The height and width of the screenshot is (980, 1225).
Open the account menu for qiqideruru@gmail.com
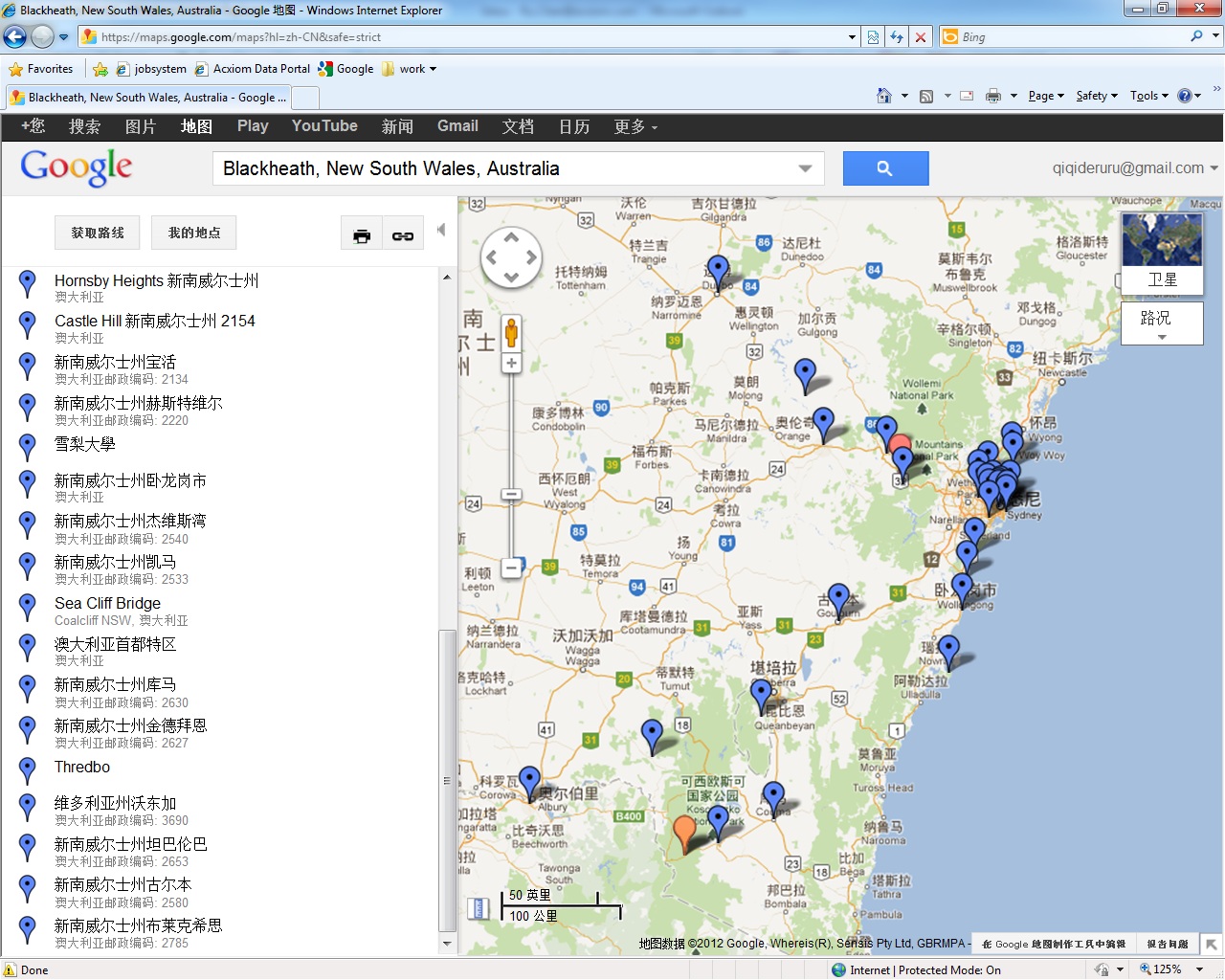[x=1135, y=167]
